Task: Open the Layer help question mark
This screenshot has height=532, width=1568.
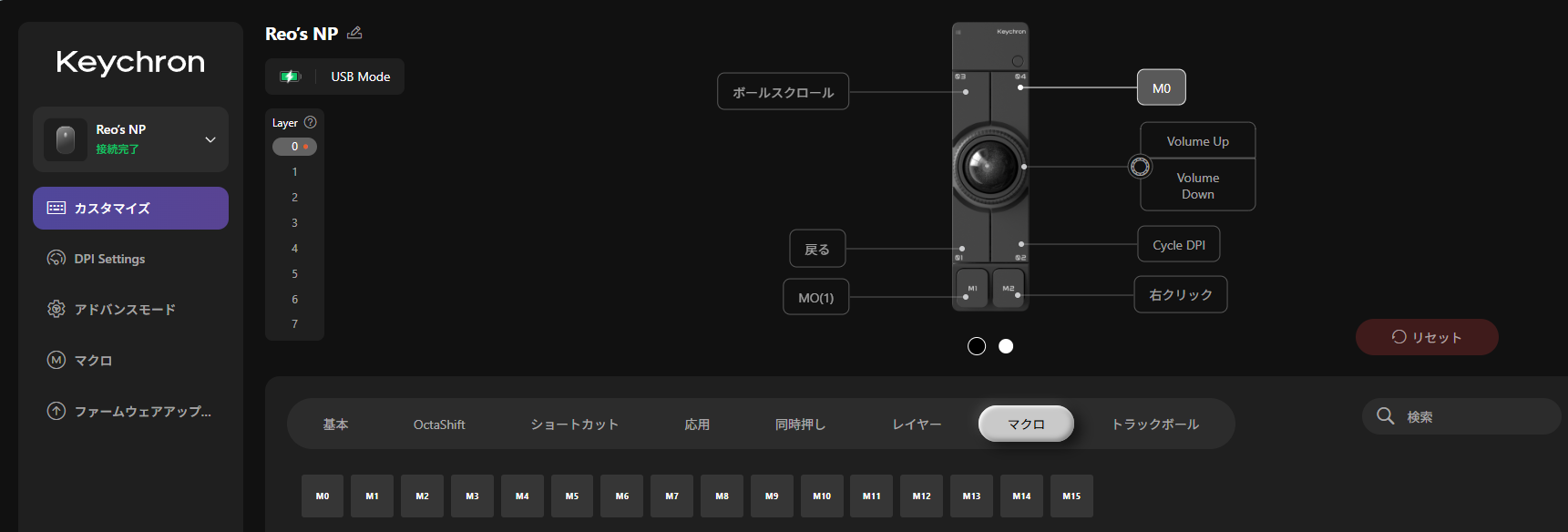Action: coord(310,122)
